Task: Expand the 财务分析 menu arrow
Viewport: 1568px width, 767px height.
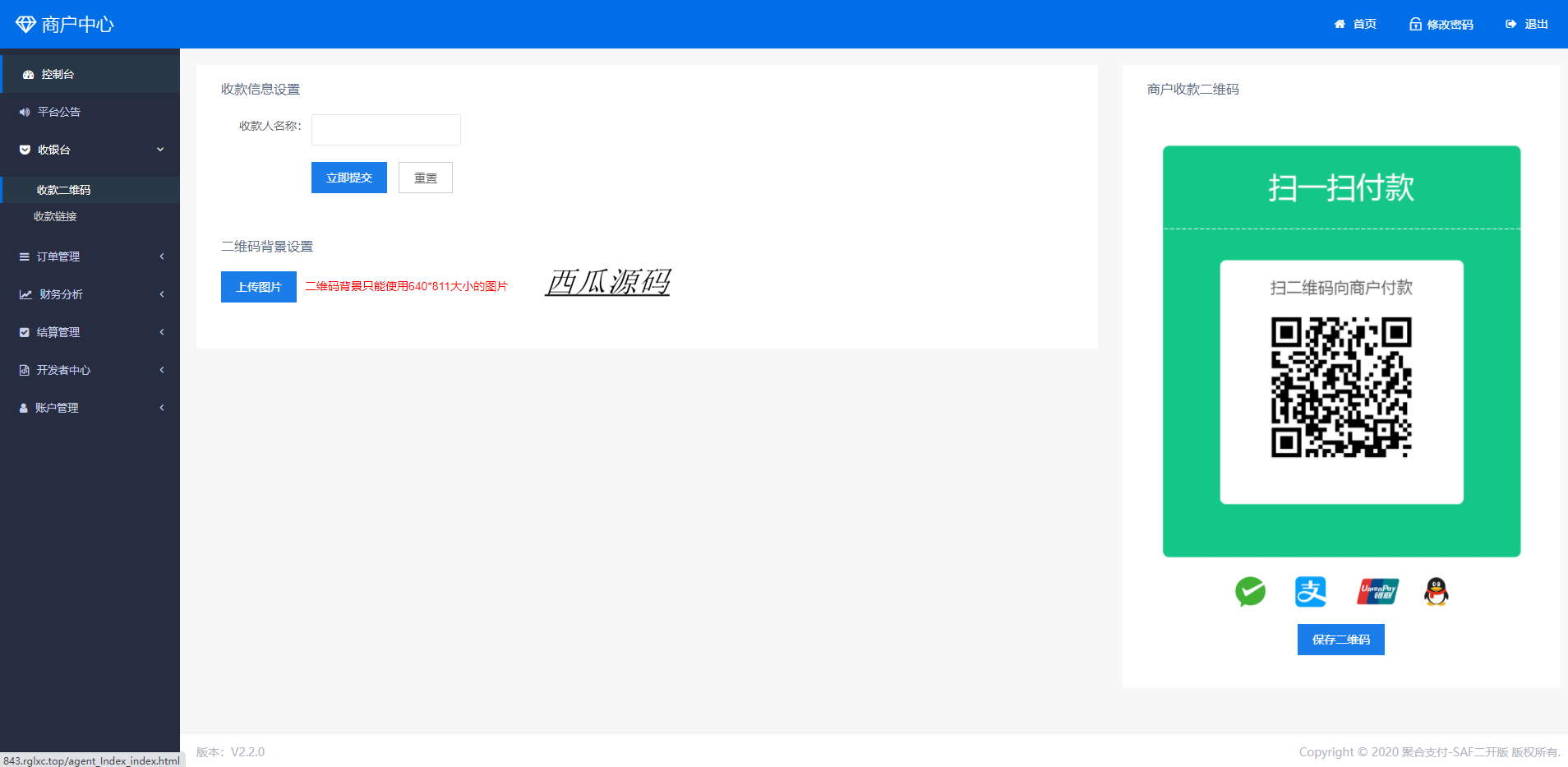Action: click(162, 294)
